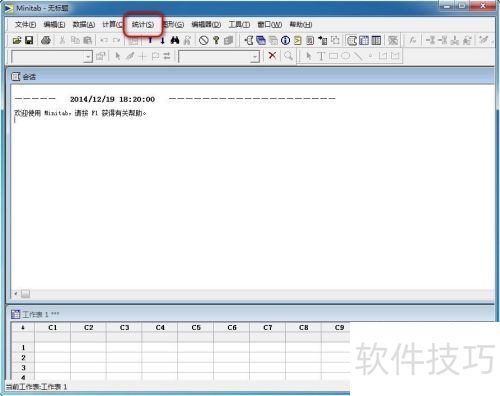Screen dimensions: 500x396
Task: Select the Ellipse drawing tool
Action: (x=346, y=56)
